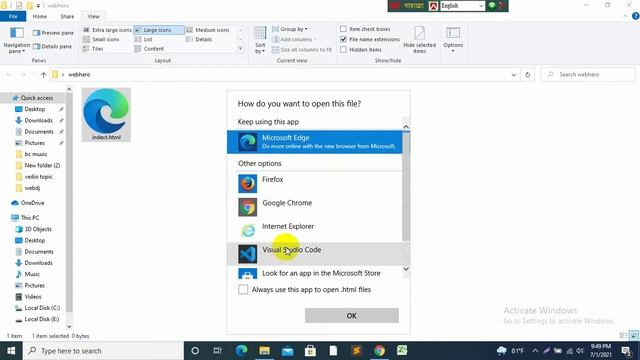Open Google Chrome from taskbar
Viewport: 640px width, 360px height.
[379, 351]
